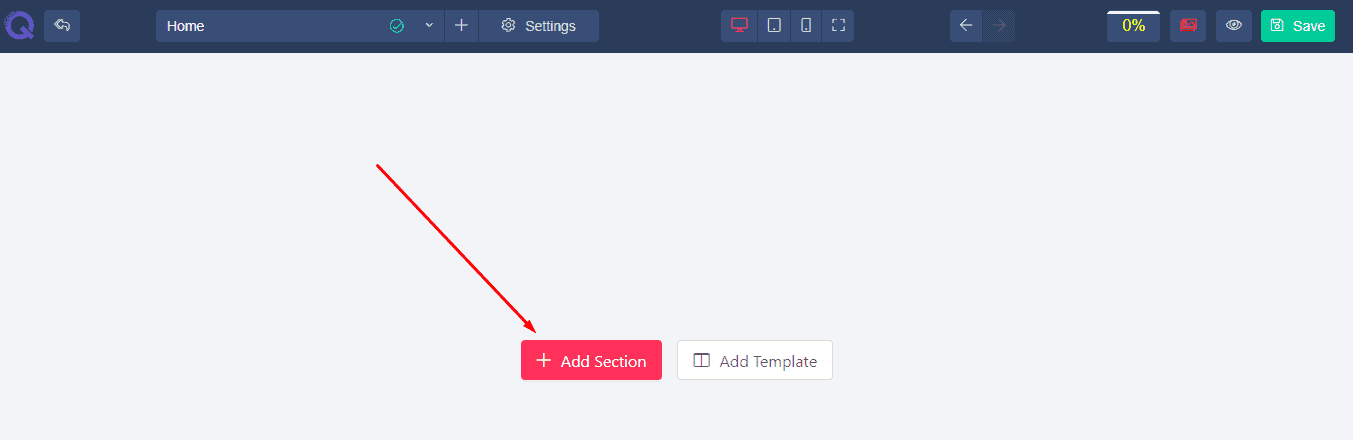The image size is (1353, 440).
Task: Redo with the right arrow
Action: pos(998,26)
